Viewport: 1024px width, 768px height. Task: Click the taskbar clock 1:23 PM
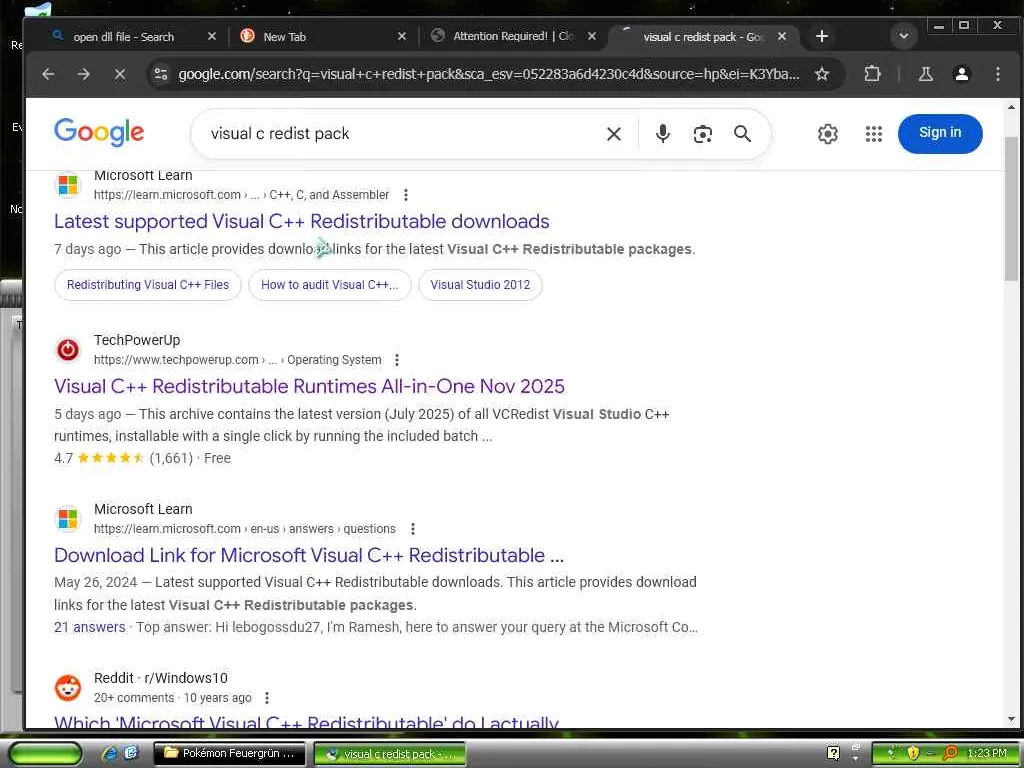click(x=987, y=753)
